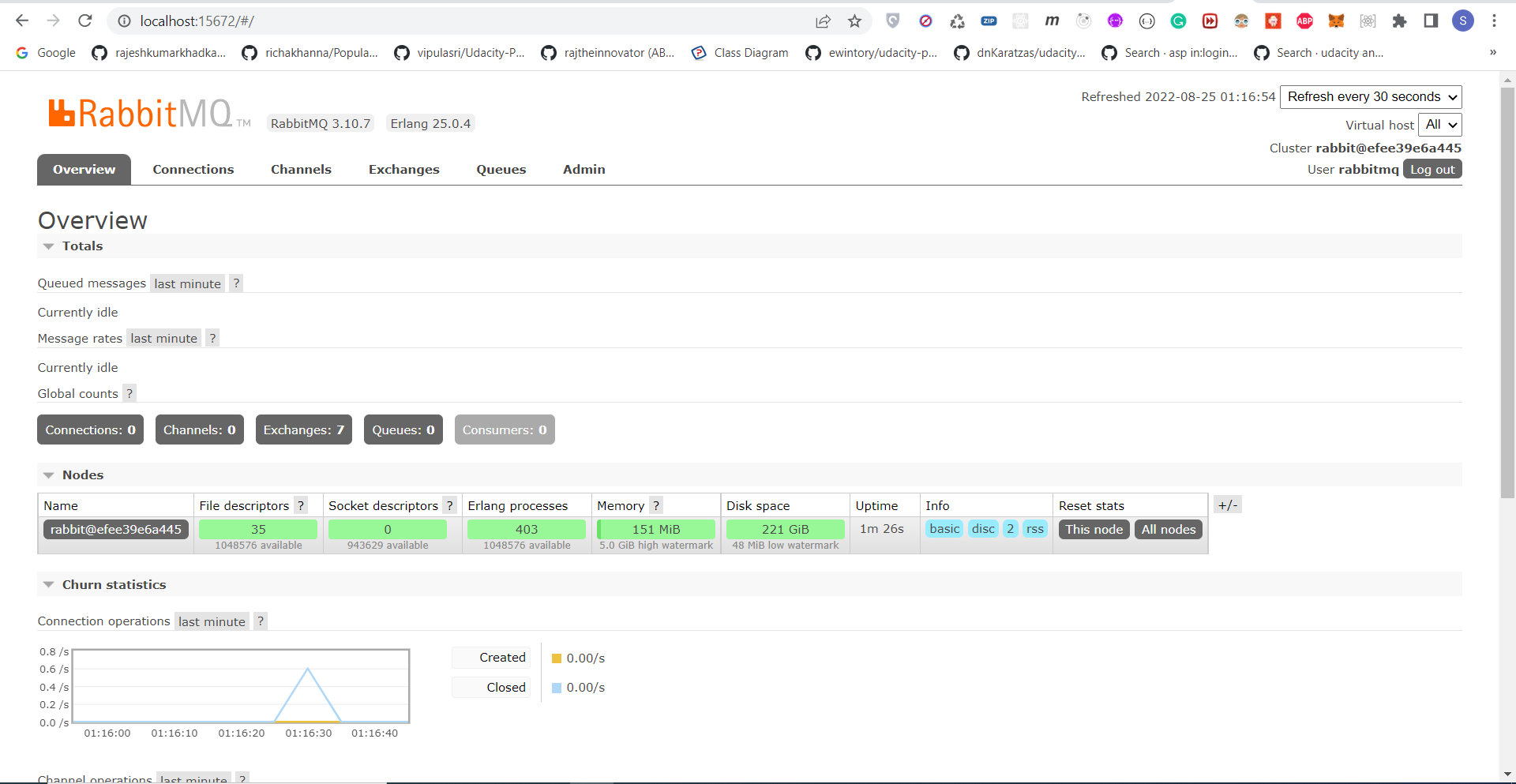Click the ABP ad blocker extension icon
This screenshot has width=1516, height=784.
1304,21
